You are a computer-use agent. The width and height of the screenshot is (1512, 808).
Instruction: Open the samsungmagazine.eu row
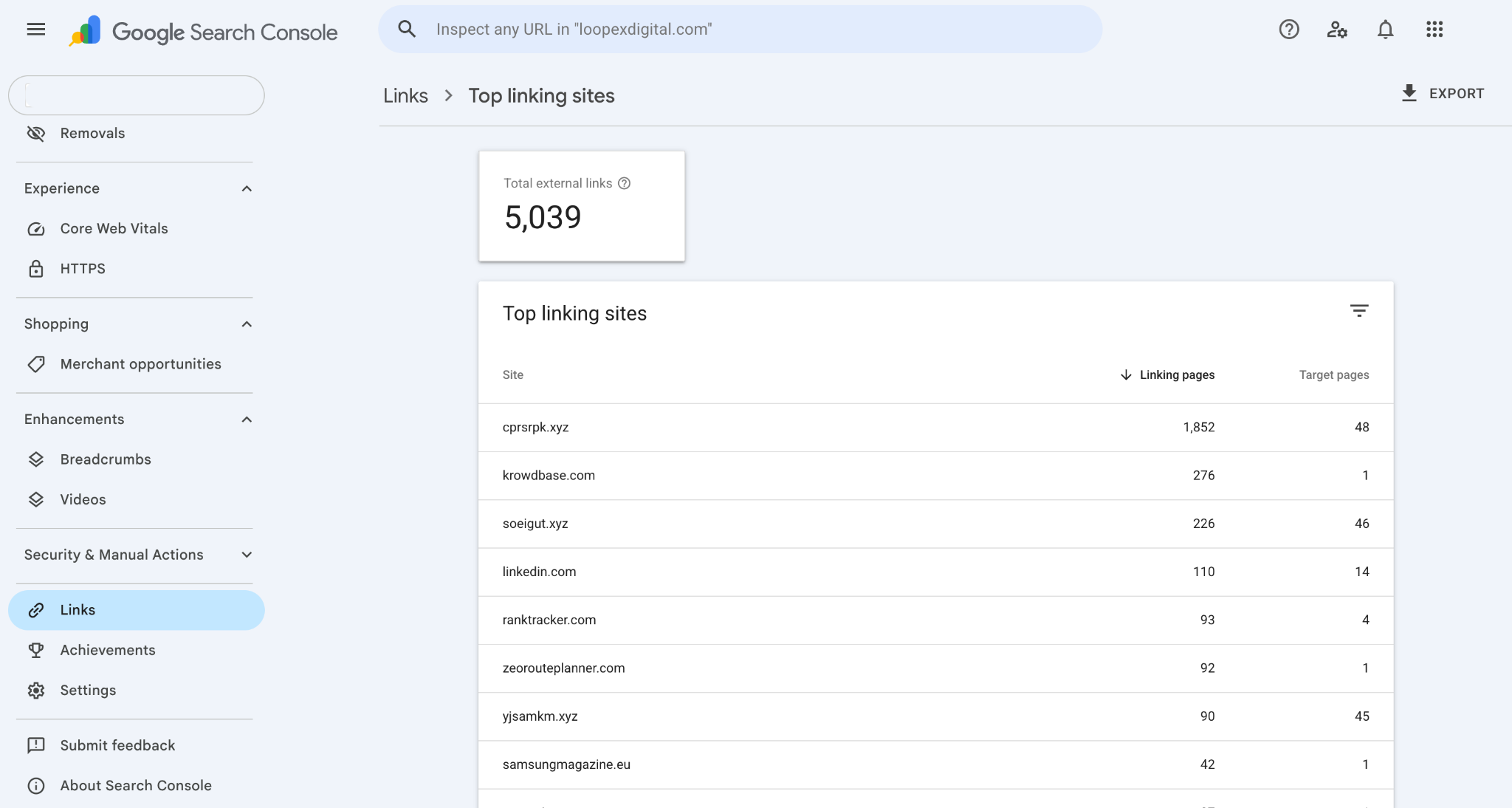coord(935,764)
